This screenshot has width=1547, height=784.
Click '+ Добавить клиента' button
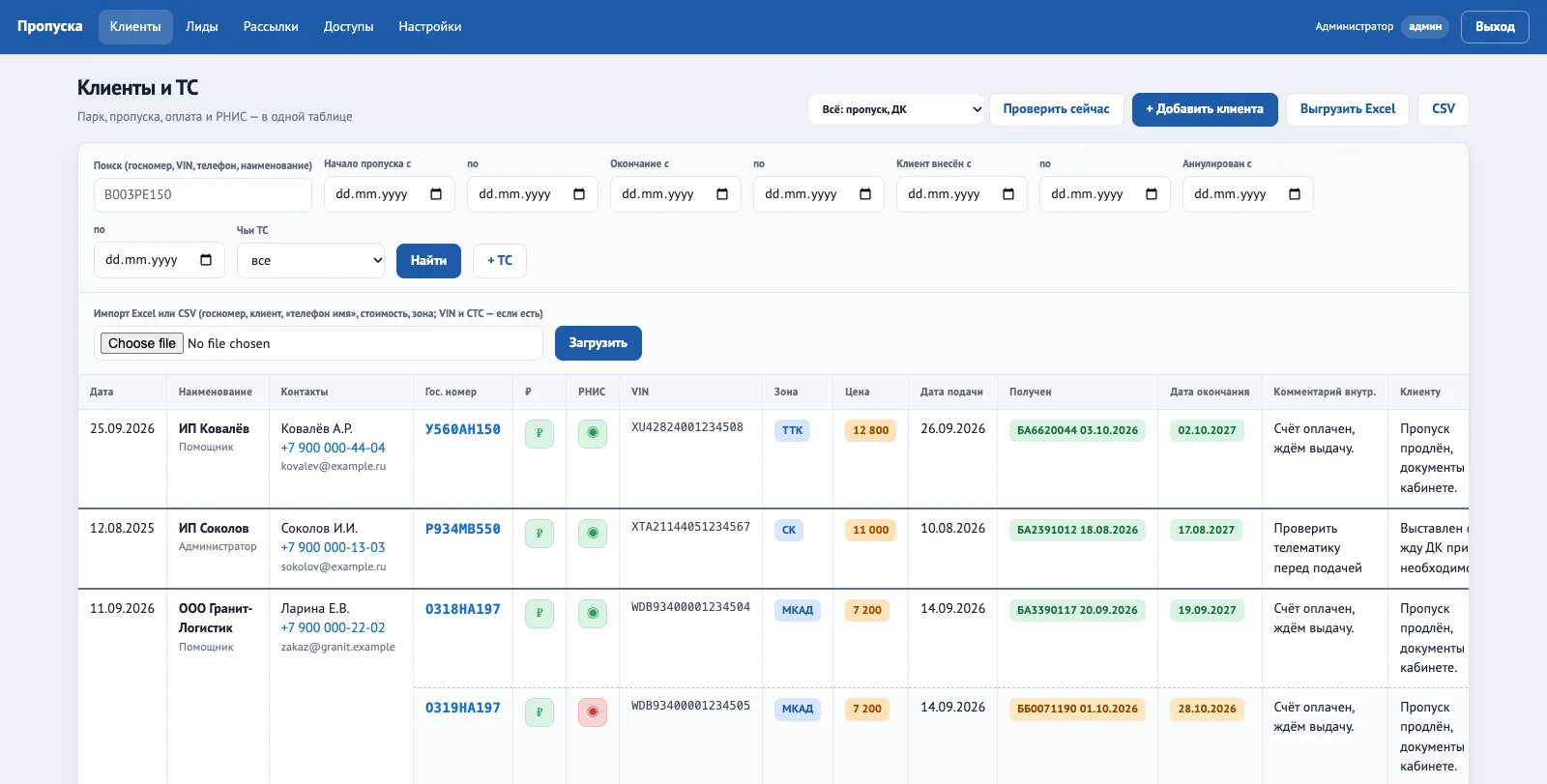(1205, 109)
